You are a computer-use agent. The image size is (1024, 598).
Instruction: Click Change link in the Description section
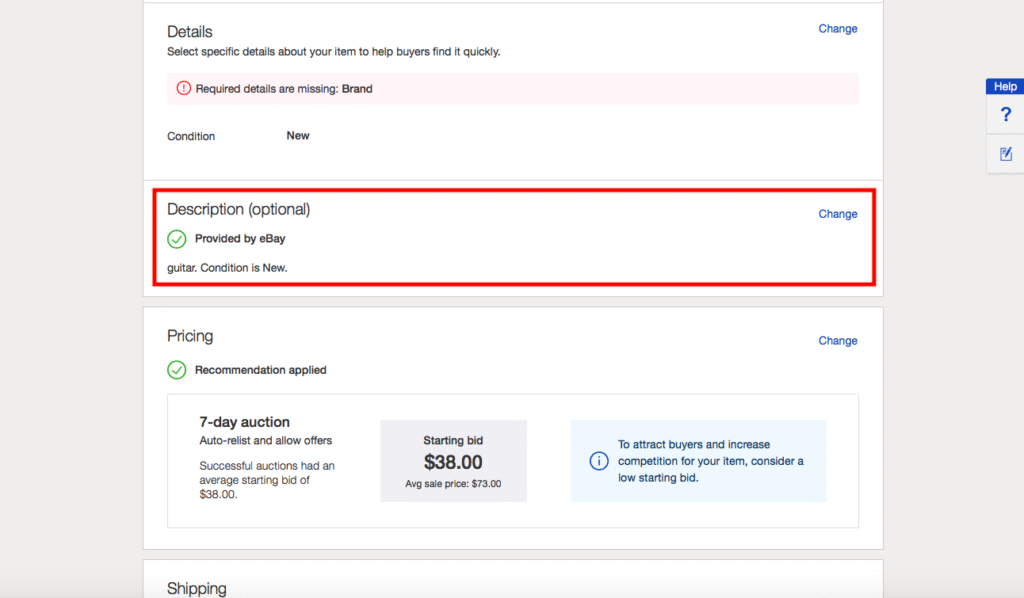[x=837, y=214]
